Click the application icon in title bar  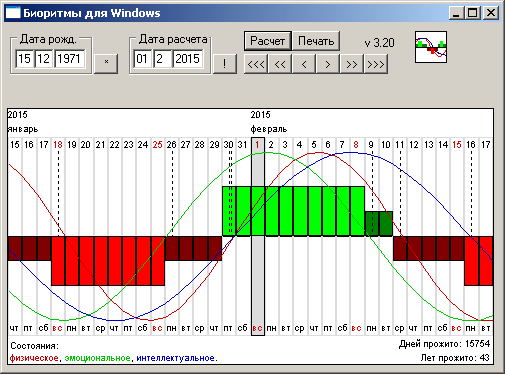(x=13, y=13)
